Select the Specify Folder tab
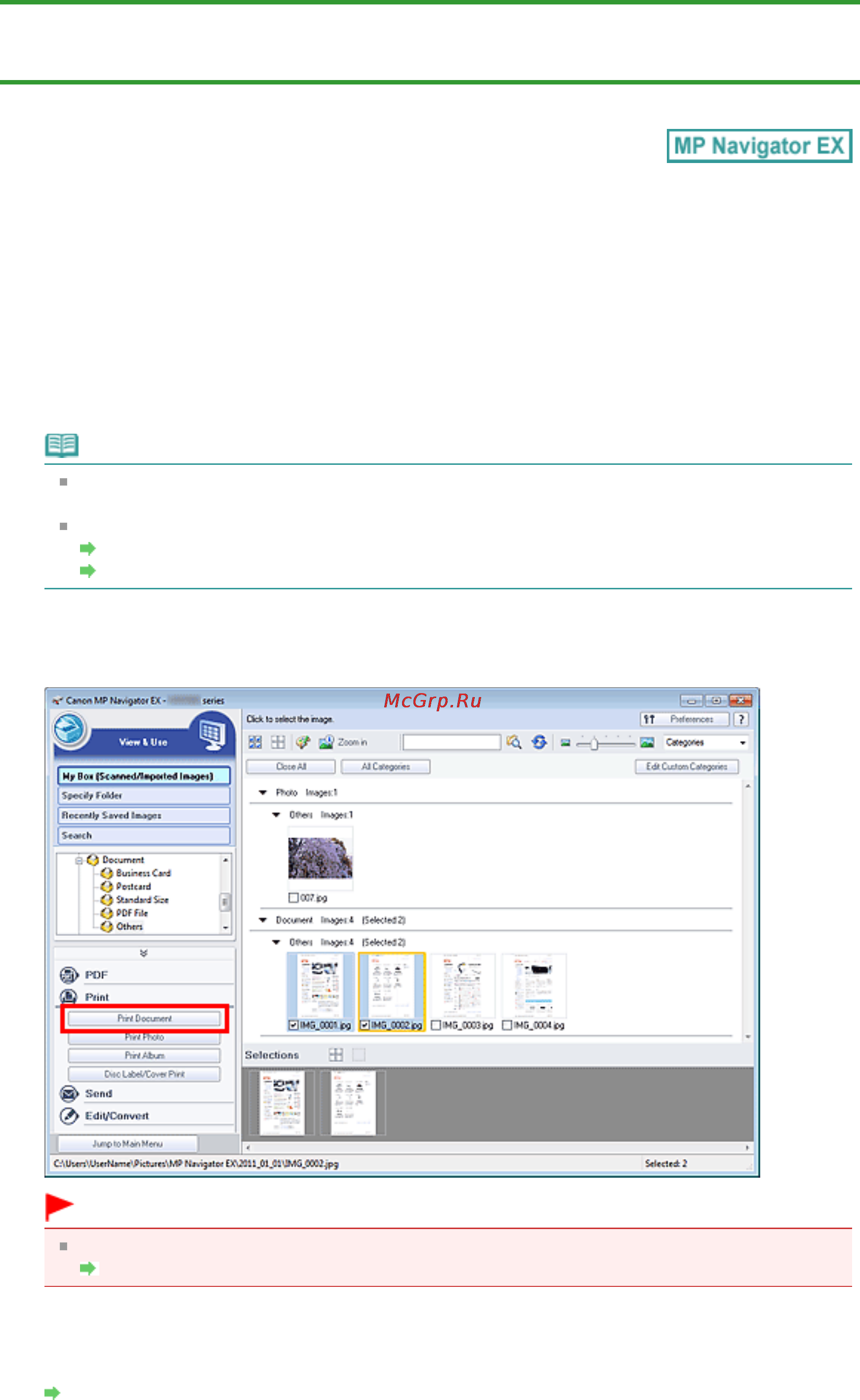The image size is (860, 1400). [144, 795]
